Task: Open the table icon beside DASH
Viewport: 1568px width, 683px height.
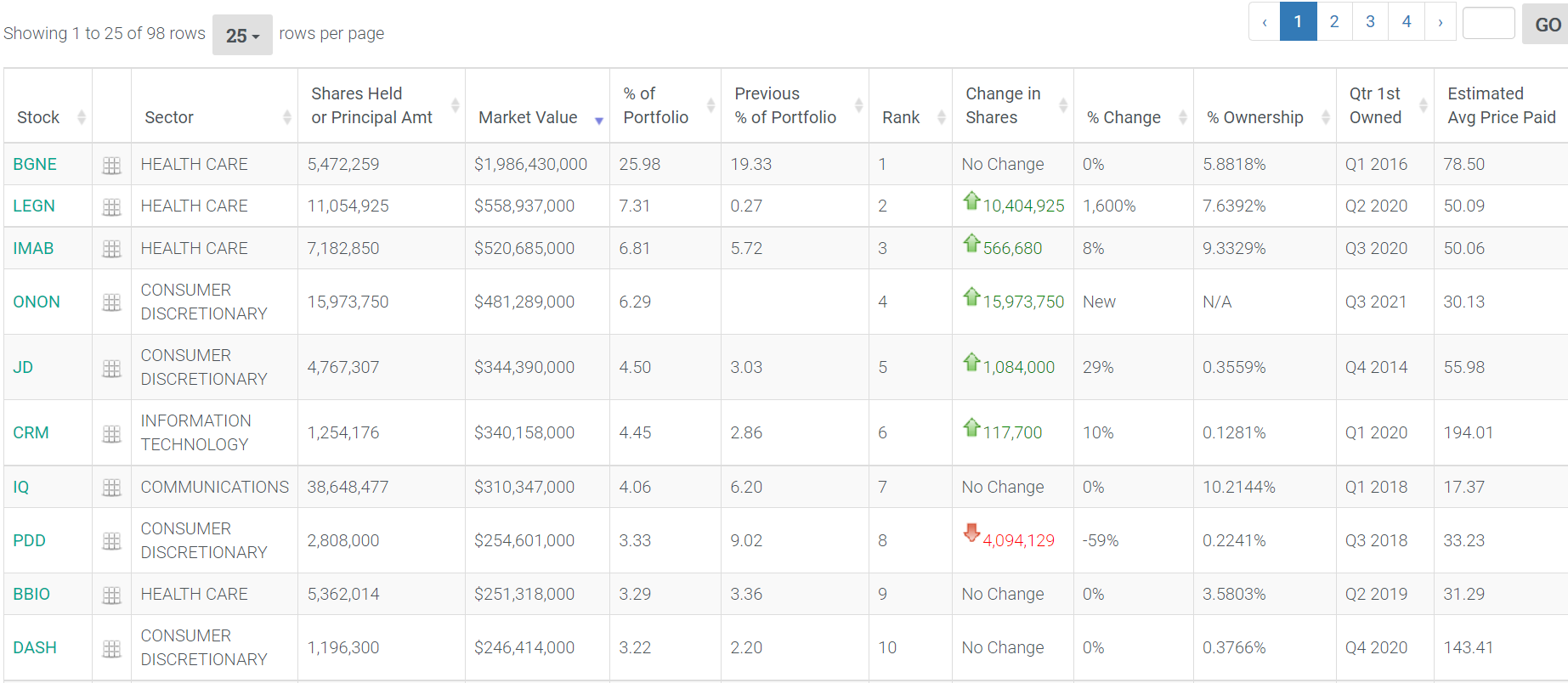Action: (111, 648)
